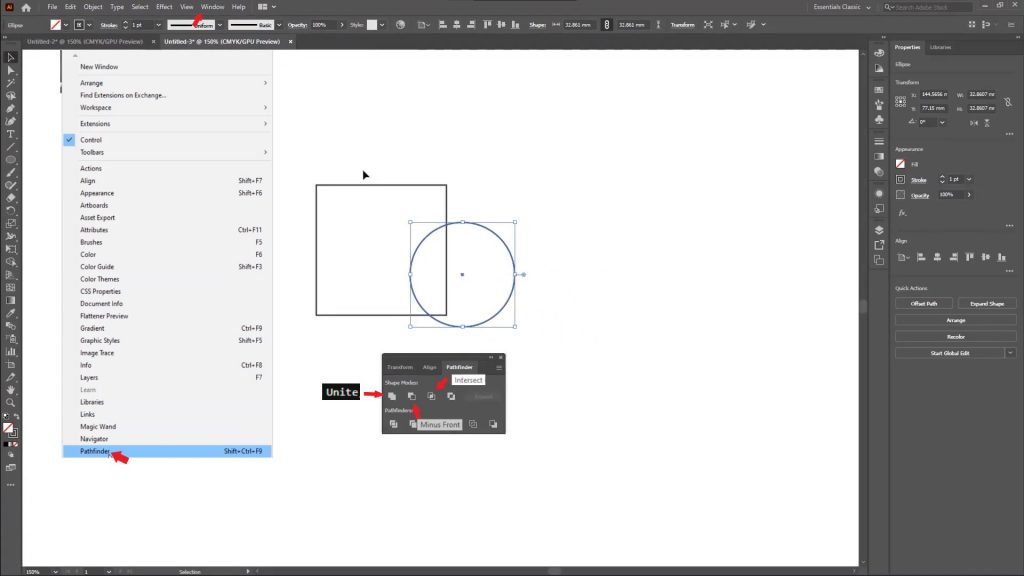
Task: Open the Basic brush definition dropdown
Action: (x=279, y=25)
